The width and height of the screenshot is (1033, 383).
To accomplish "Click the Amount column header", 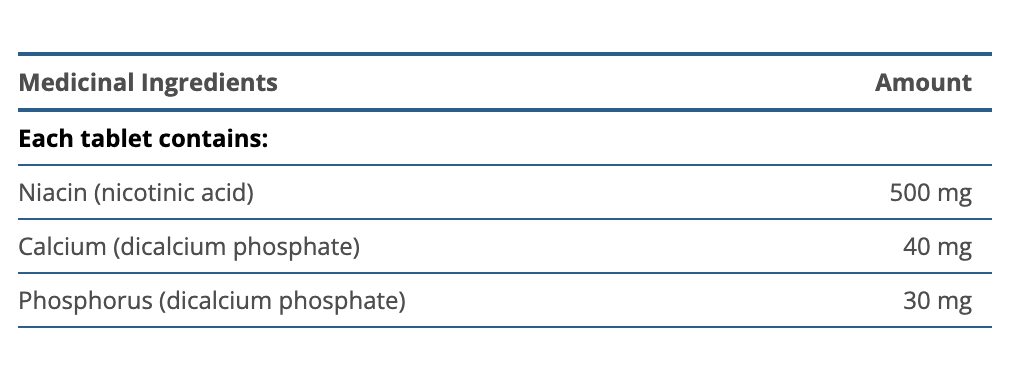I will [x=923, y=83].
